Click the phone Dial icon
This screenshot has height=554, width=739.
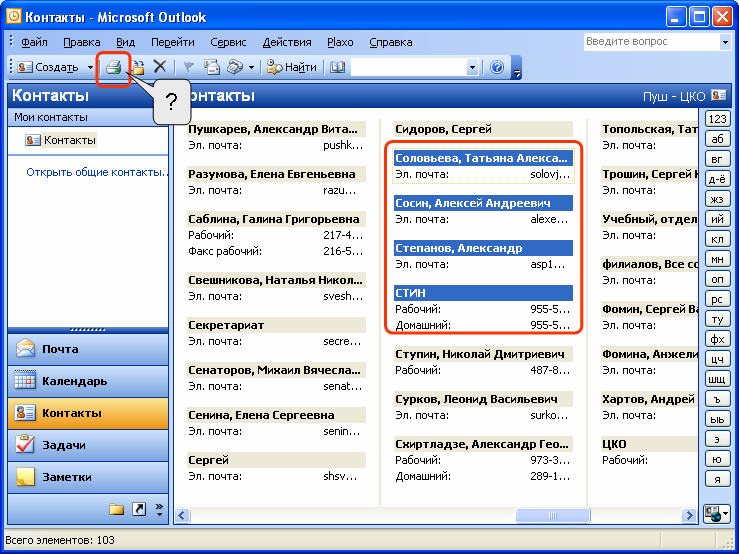pyautogui.click(x=235, y=67)
